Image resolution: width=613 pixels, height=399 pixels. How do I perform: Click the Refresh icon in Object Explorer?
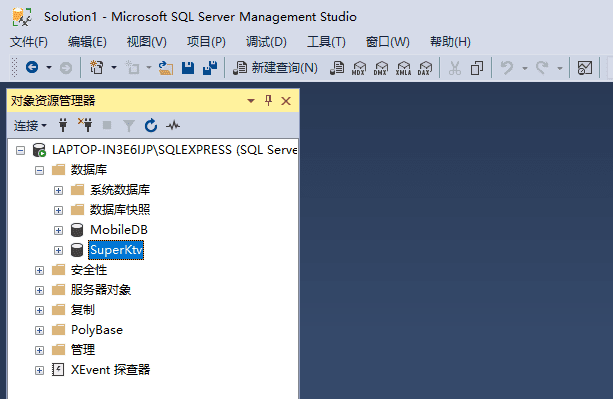[x=151, y=125]
